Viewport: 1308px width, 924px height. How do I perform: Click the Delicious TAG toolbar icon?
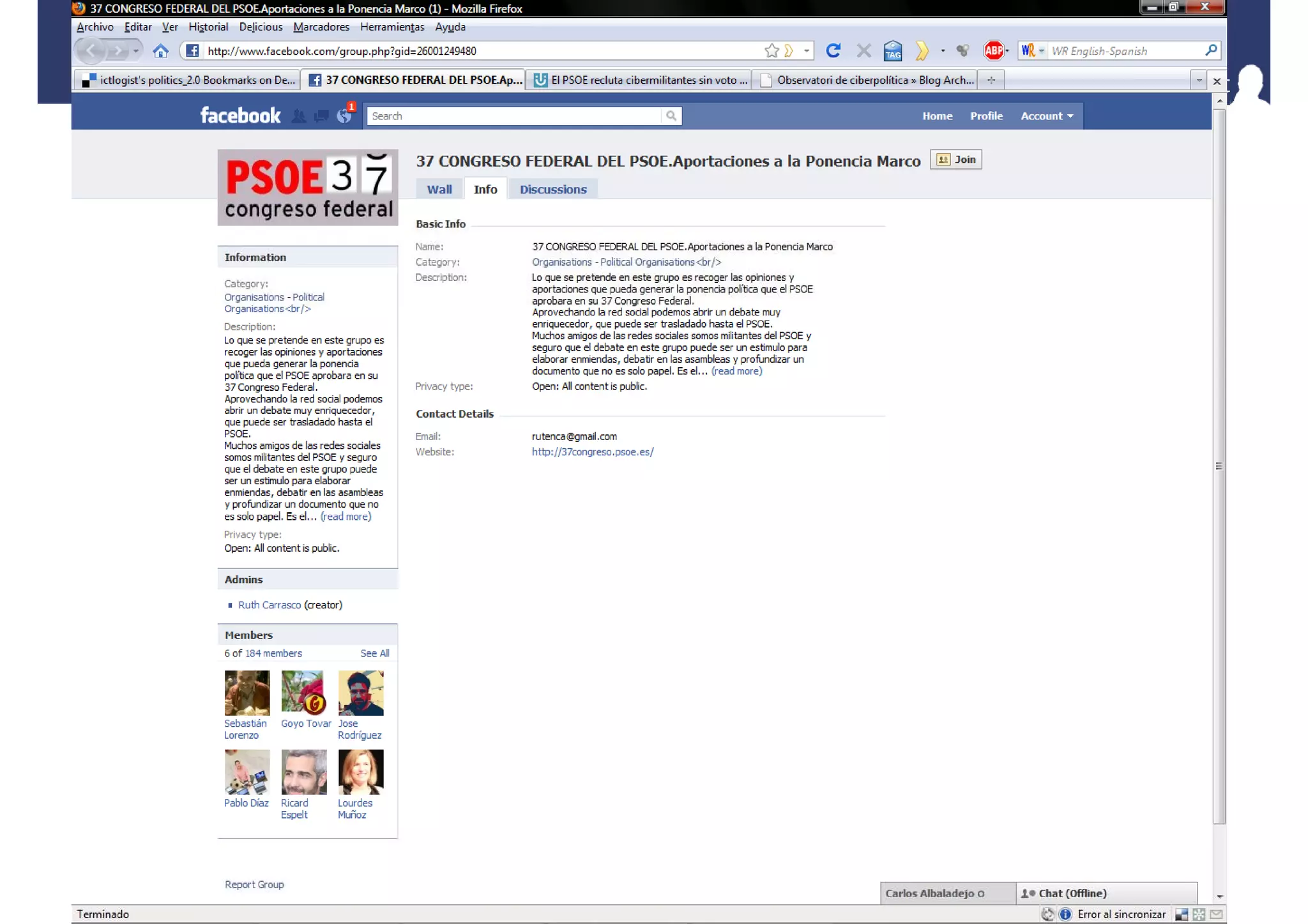pyautogui.click(x=892, y=50)
